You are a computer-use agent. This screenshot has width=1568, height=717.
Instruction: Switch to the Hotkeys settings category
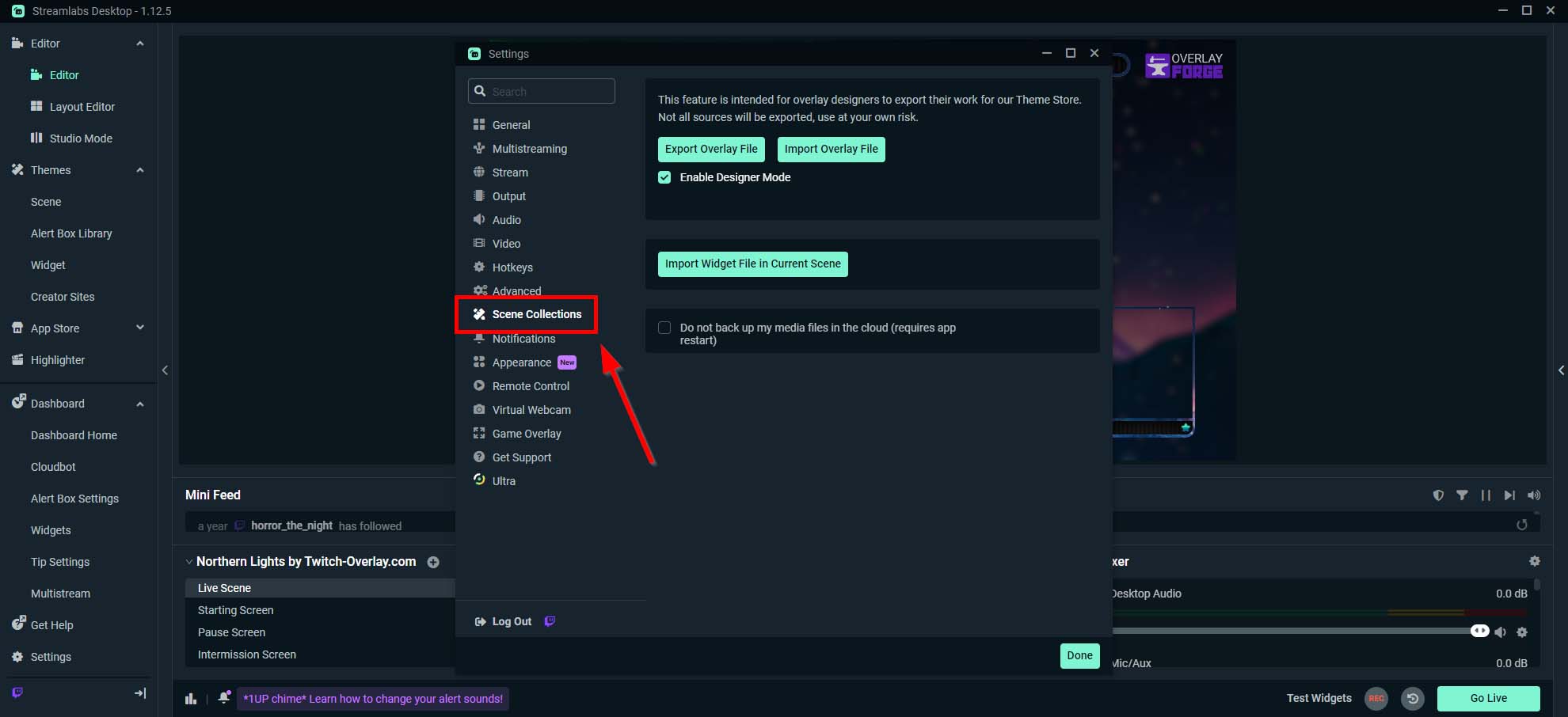(512, 267)
